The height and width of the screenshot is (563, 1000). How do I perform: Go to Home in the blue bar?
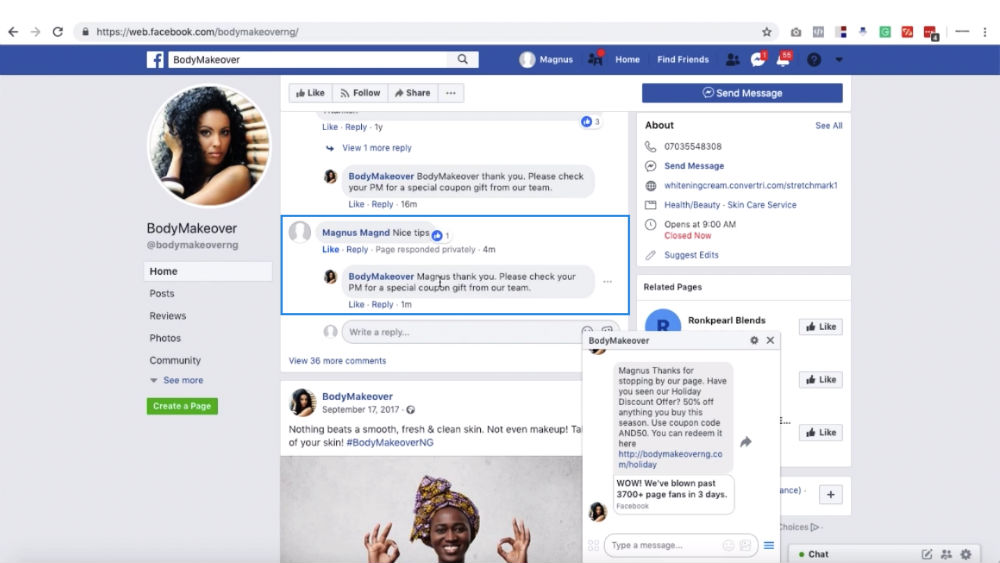click(627, 59)
